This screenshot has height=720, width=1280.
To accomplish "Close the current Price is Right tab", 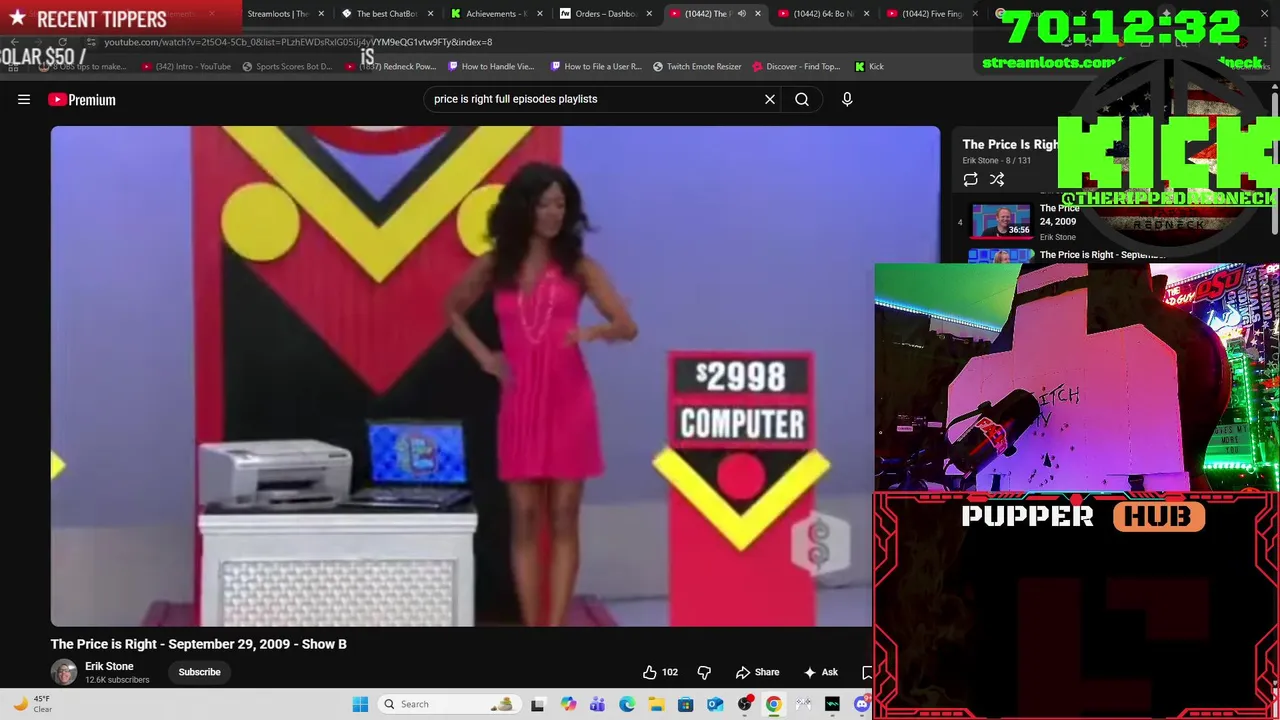I will coord(758,14).
